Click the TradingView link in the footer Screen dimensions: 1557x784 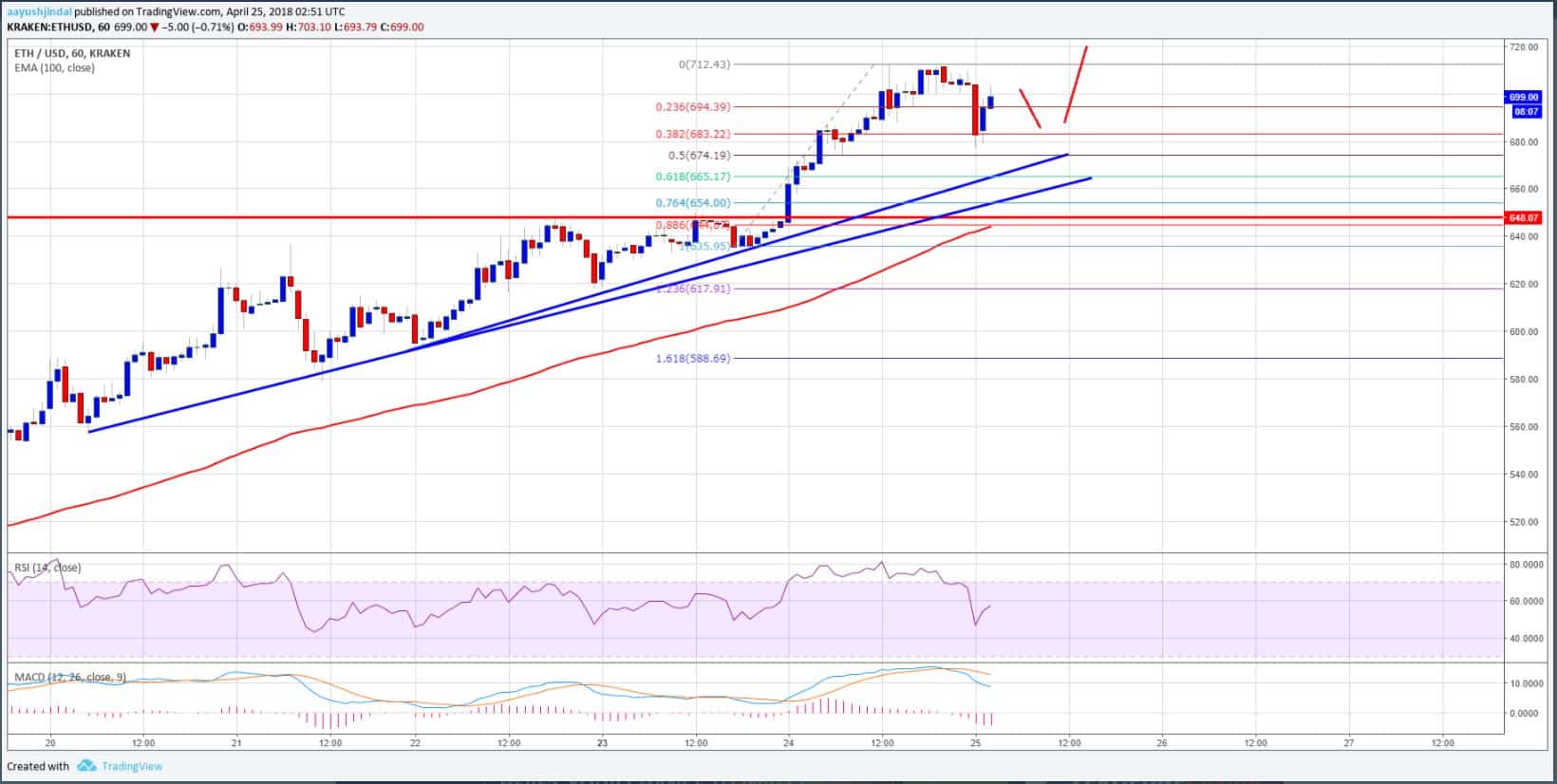click(132, 766)
